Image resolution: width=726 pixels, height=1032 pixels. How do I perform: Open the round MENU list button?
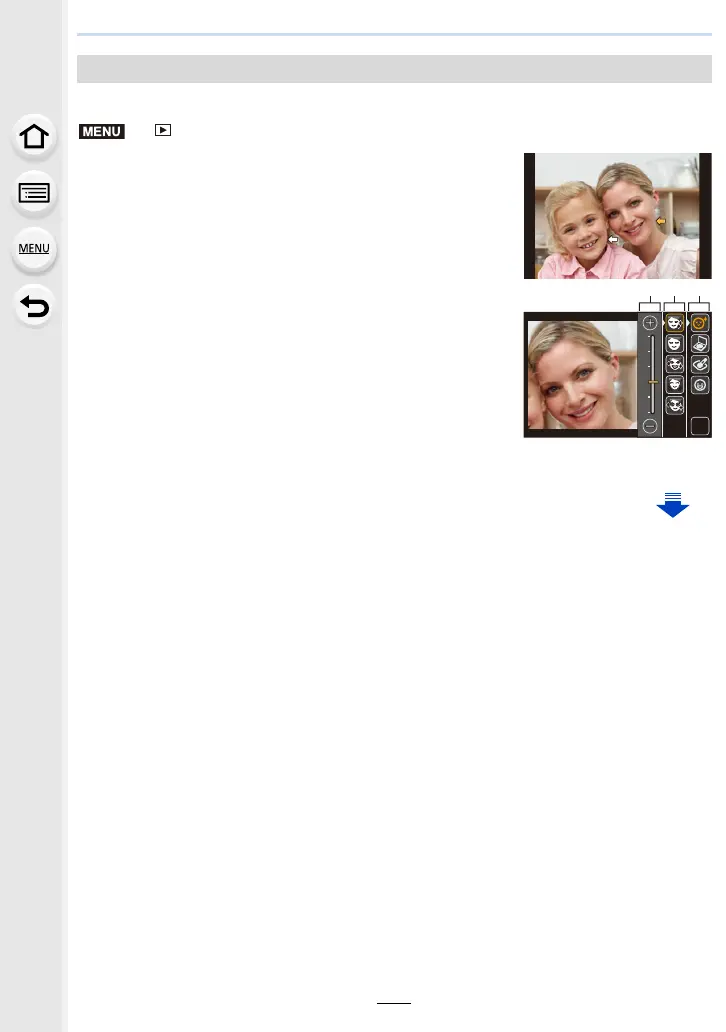coord(34,249)
